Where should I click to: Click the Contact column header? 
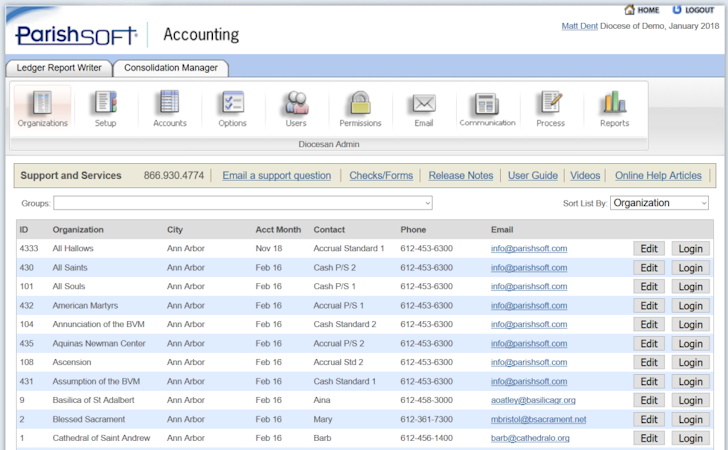329,229
